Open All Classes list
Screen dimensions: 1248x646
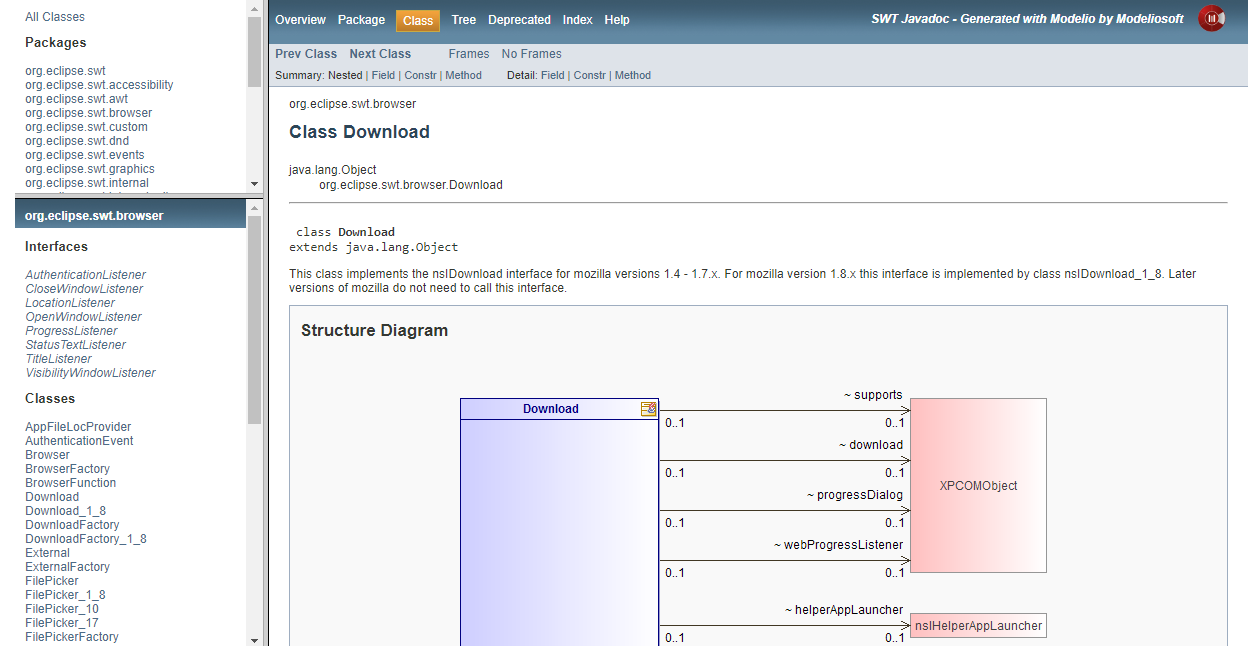(55, 17)
